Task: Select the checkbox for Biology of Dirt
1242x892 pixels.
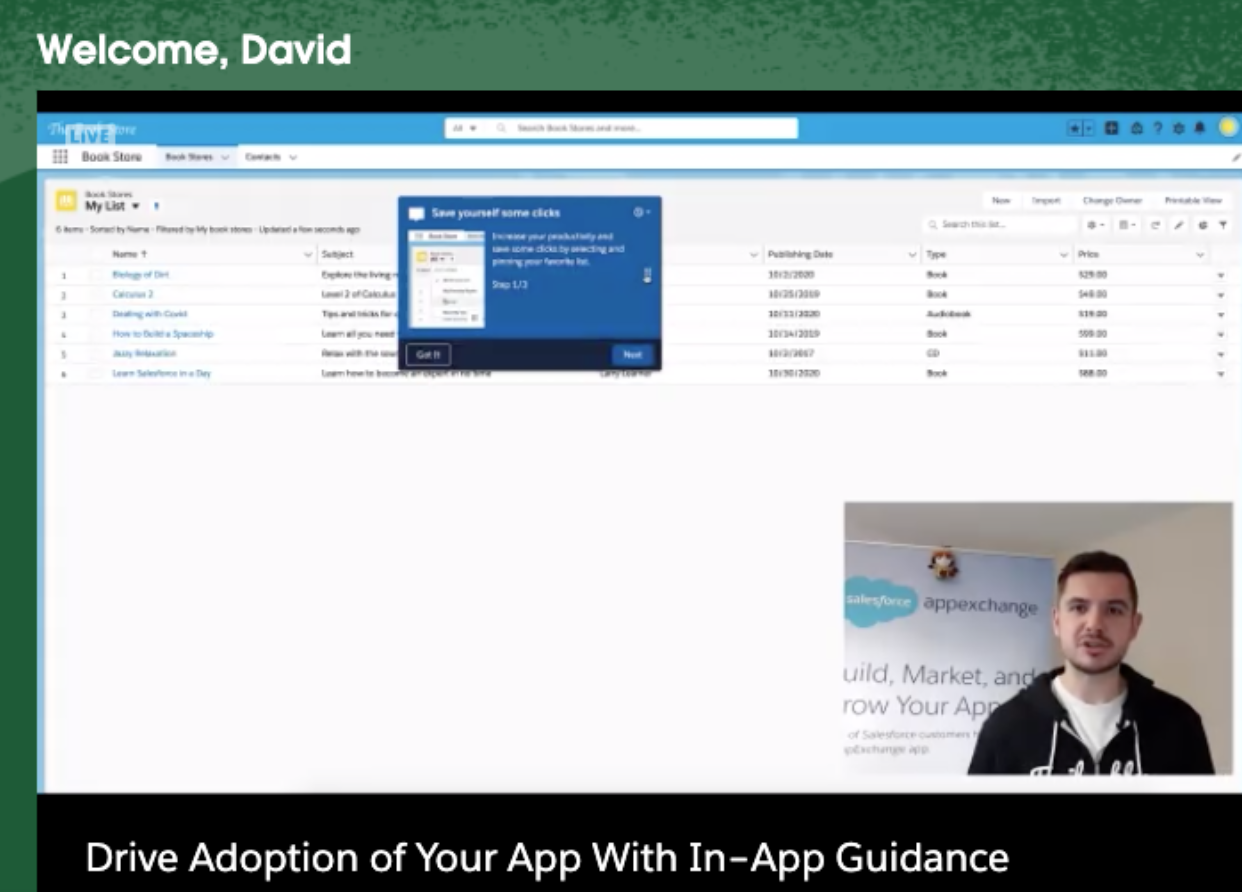Action: 95,274
